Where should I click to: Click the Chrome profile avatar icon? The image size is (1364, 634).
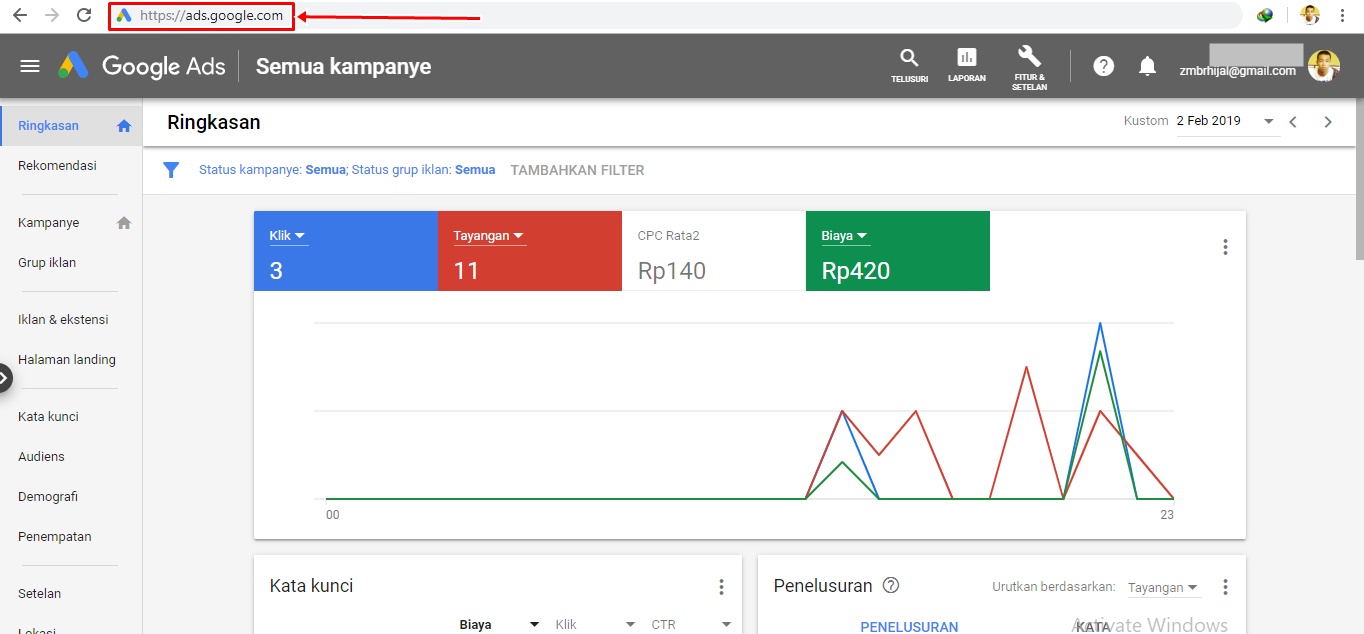pos(1309,15)
